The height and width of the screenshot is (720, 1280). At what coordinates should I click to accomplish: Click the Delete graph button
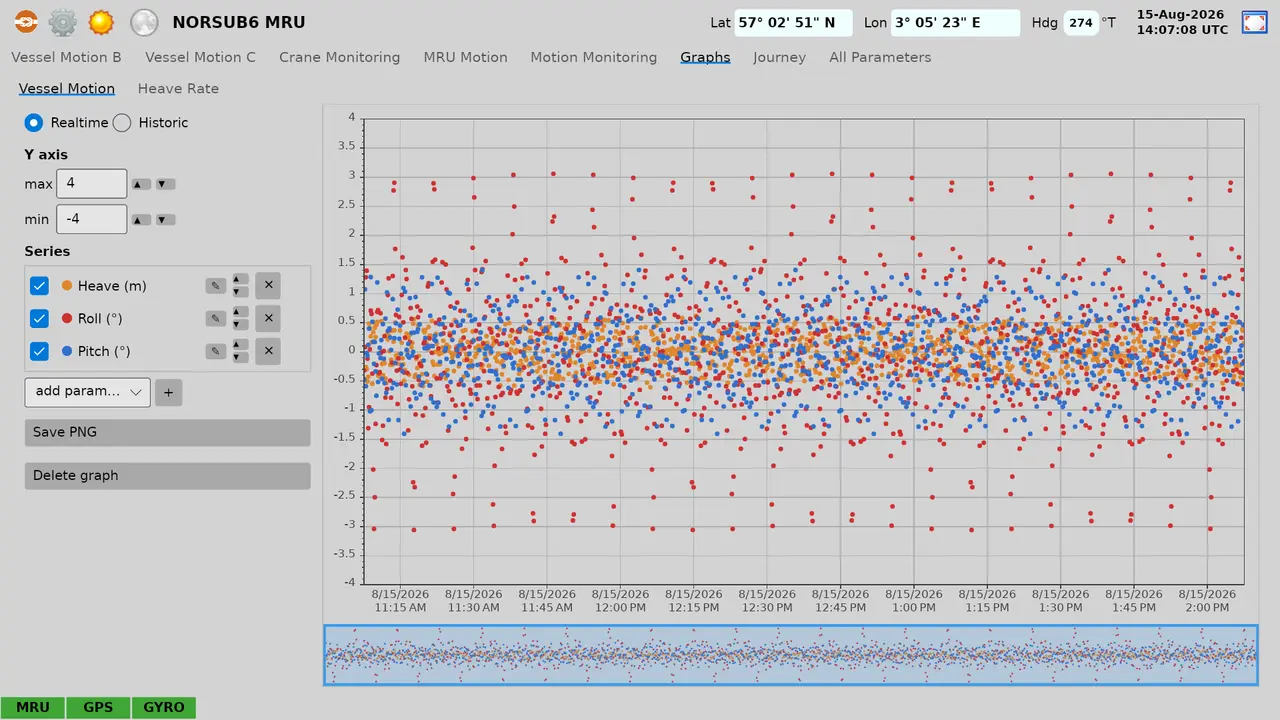tap(168, 476)
